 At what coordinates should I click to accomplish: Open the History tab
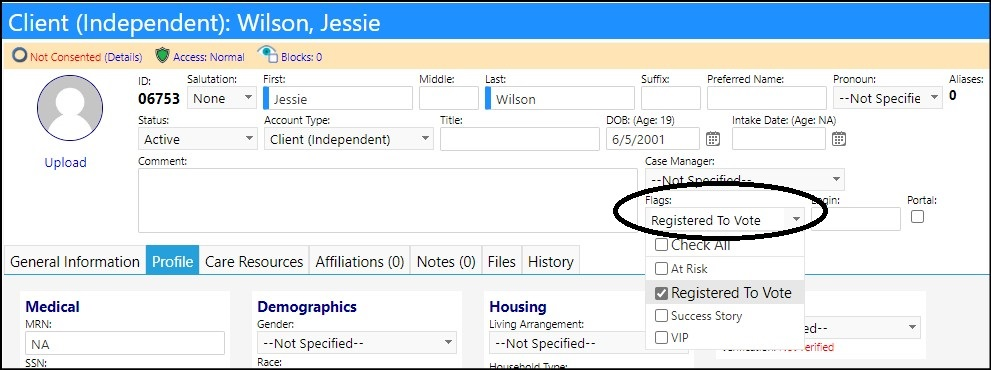click(550, 261)
